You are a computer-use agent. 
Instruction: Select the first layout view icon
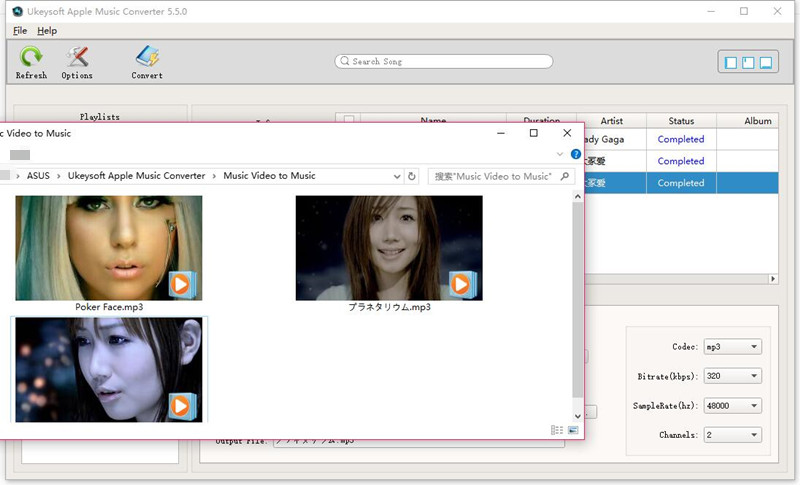pos(731,62)
